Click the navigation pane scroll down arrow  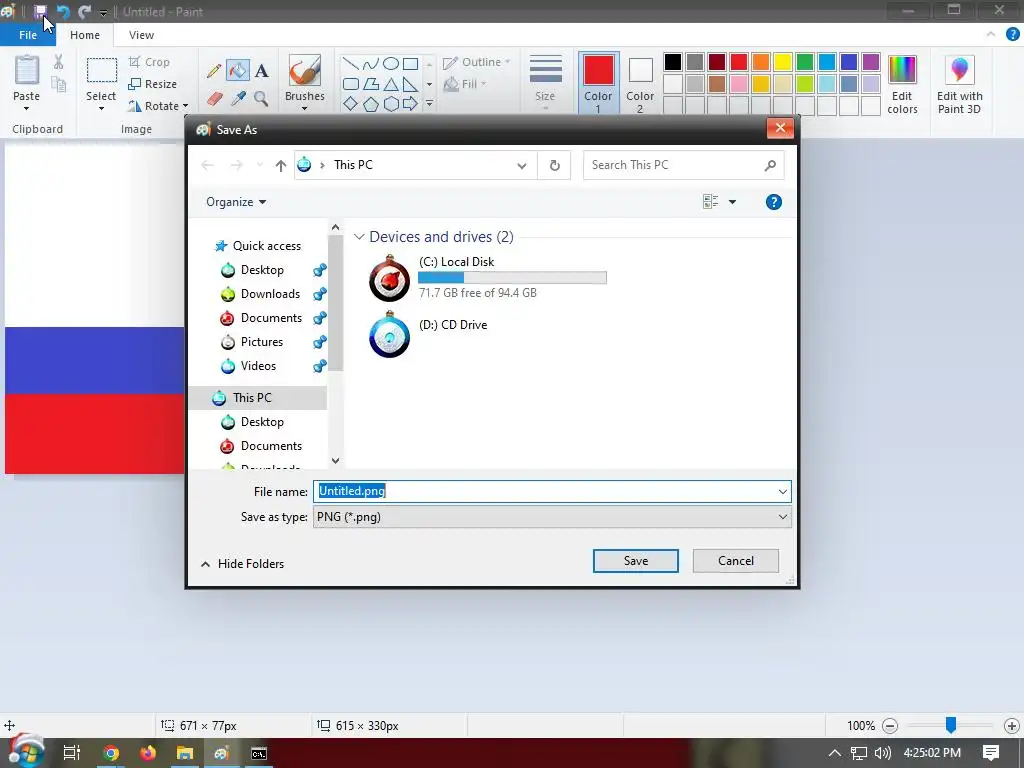[x=336, y=461]
